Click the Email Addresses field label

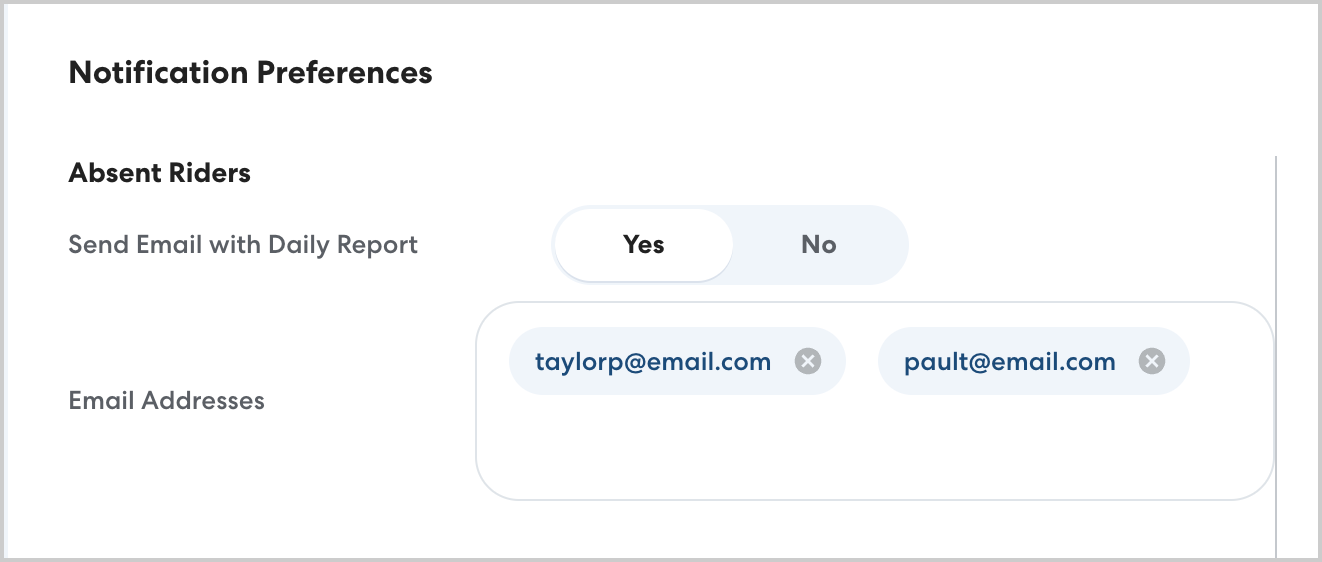(x=166, y=401)
